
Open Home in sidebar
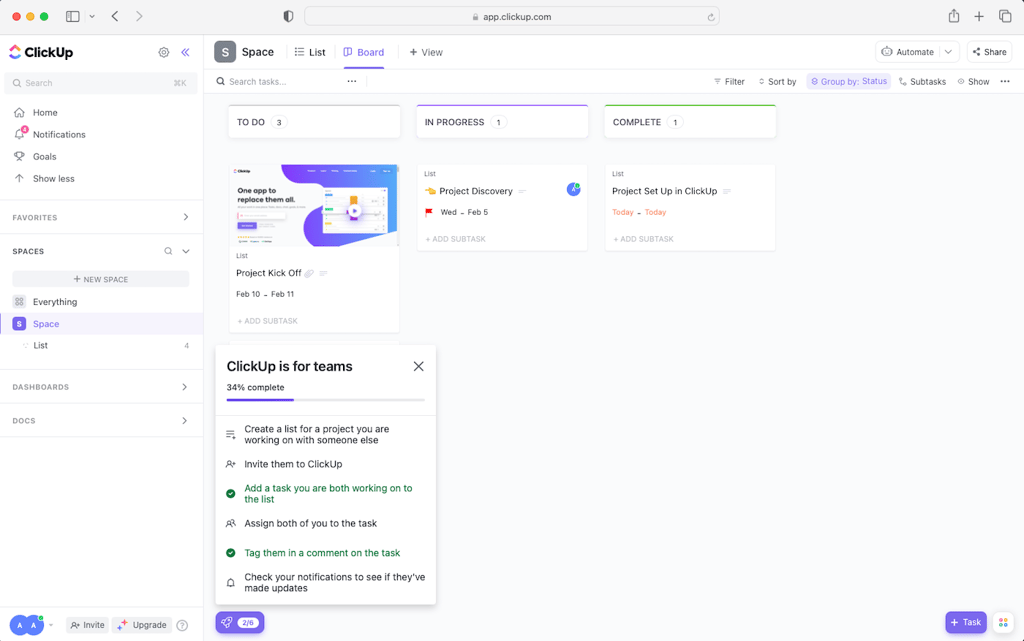[x=45, y=112]
